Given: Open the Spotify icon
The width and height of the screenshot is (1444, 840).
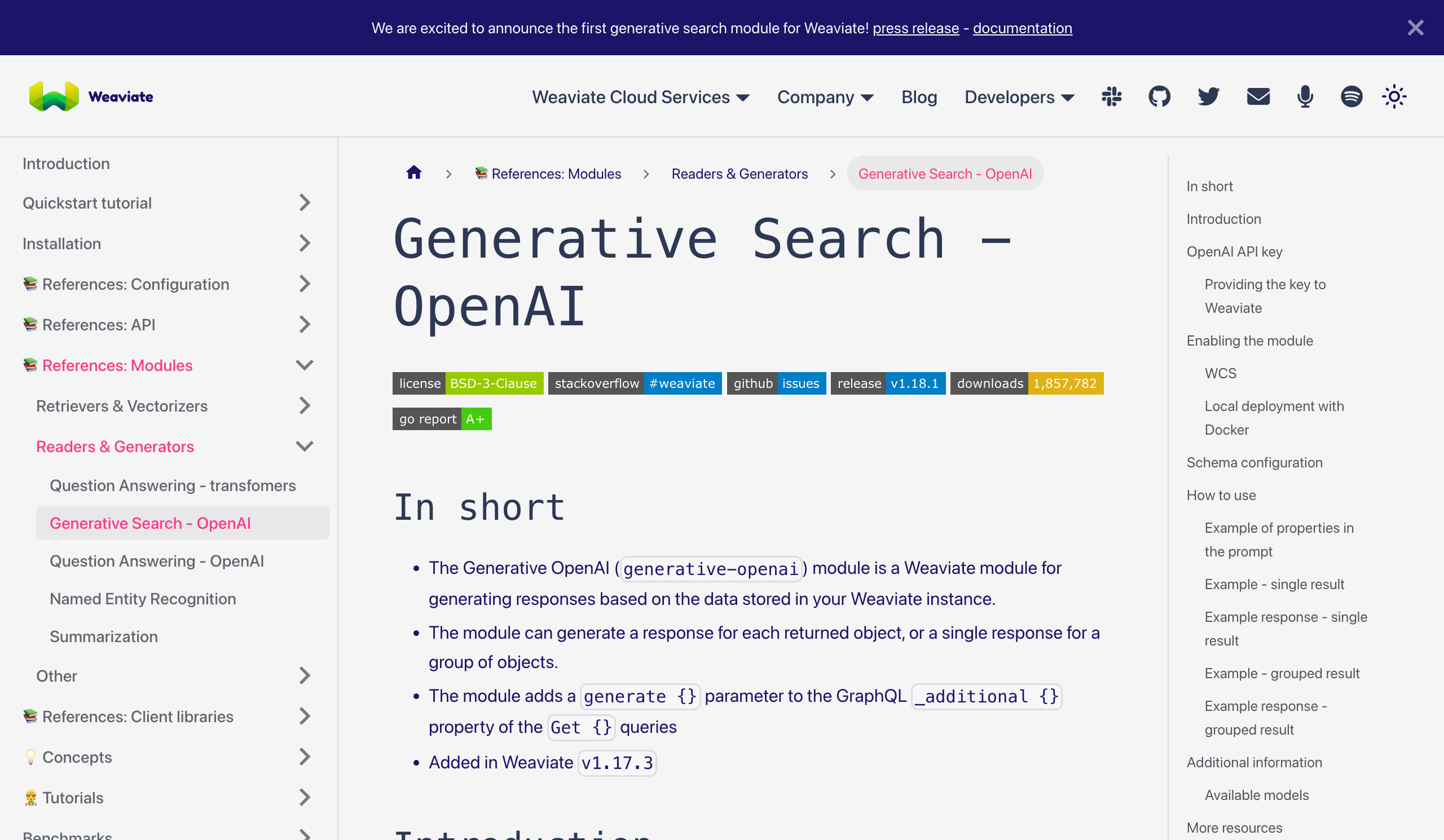Looking at the screenshot, I should coord(1351,97).
